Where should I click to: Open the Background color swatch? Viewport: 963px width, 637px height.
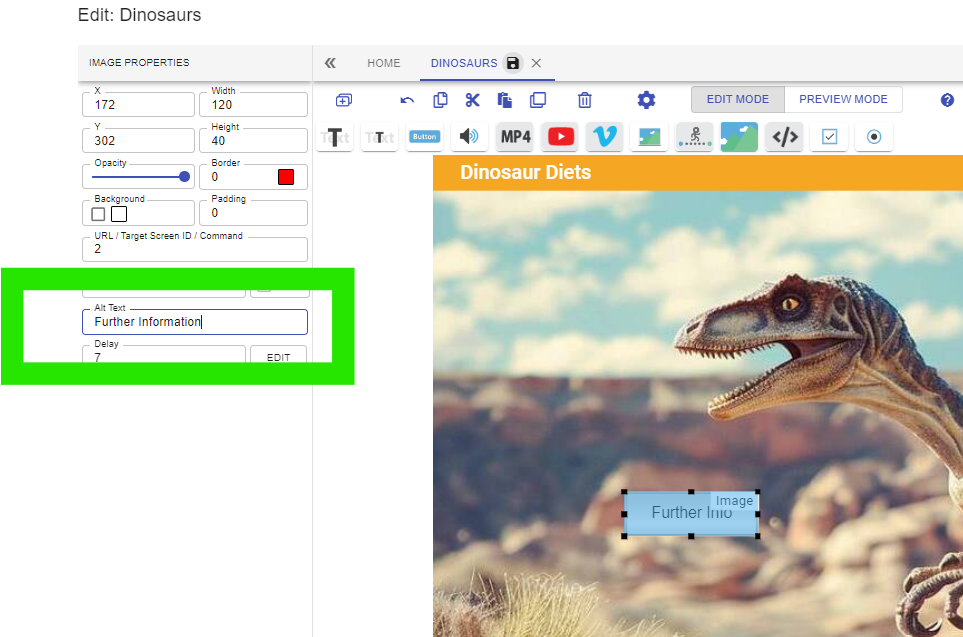click(x=119, y=214)
